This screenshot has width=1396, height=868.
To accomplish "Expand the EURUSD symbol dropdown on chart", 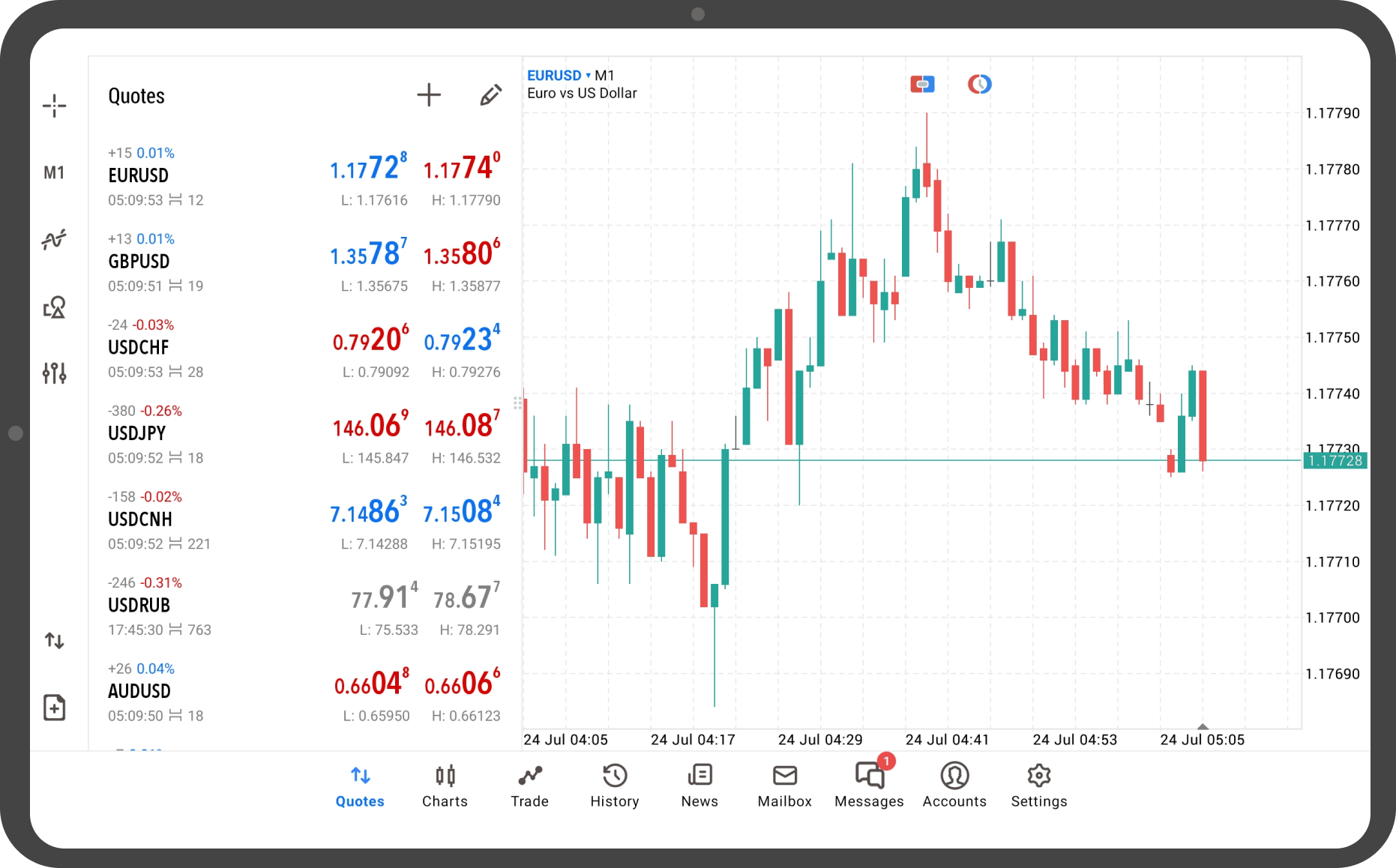I will (559, 75).
